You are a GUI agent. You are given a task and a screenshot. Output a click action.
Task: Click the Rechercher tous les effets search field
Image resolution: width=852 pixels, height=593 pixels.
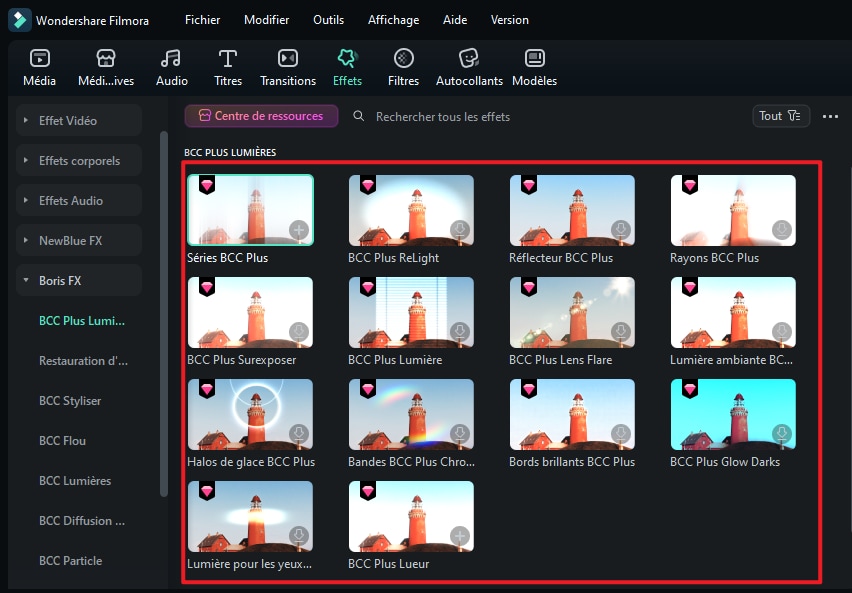pos(443,116)
